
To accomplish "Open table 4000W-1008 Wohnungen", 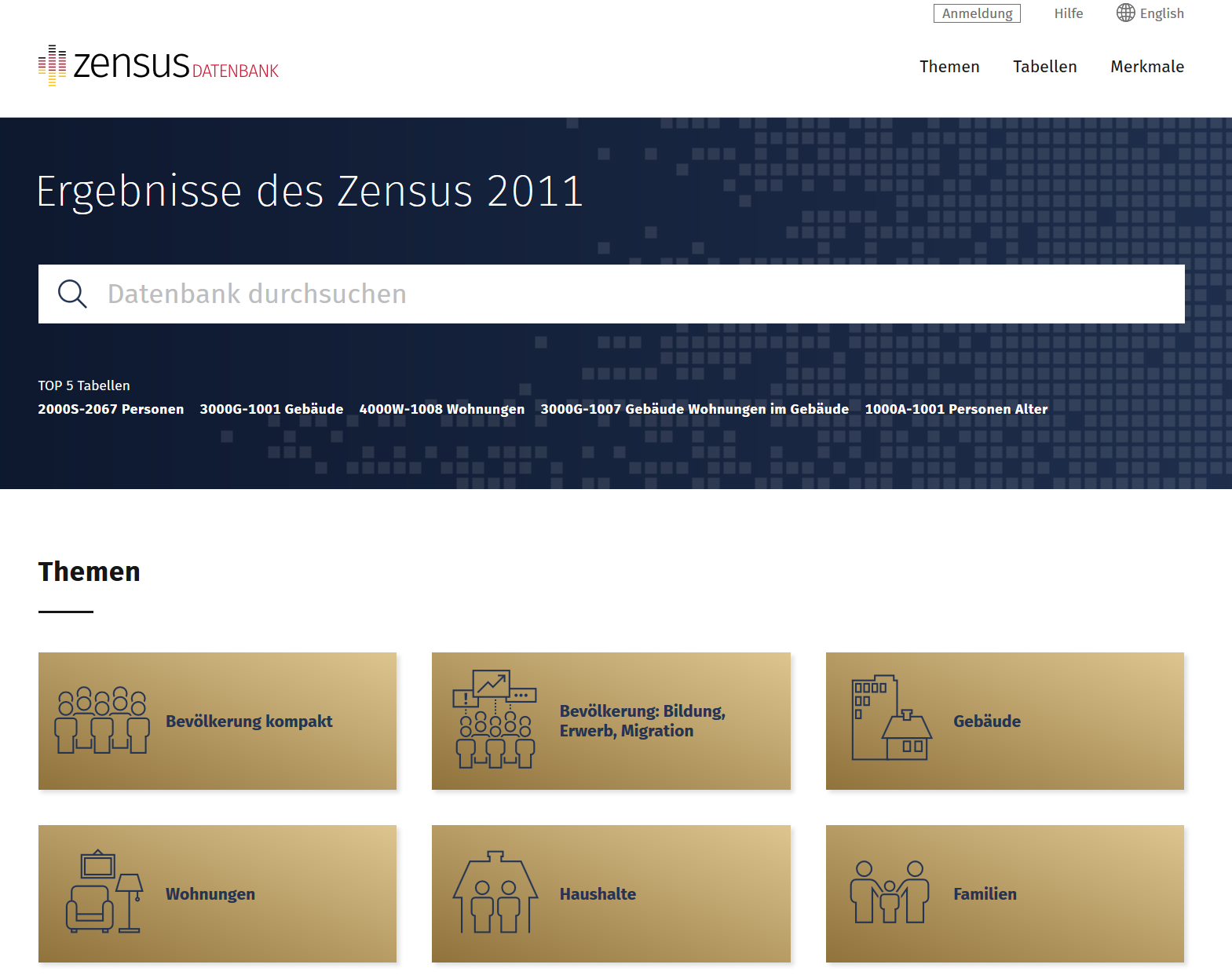I will pos(441,409).
